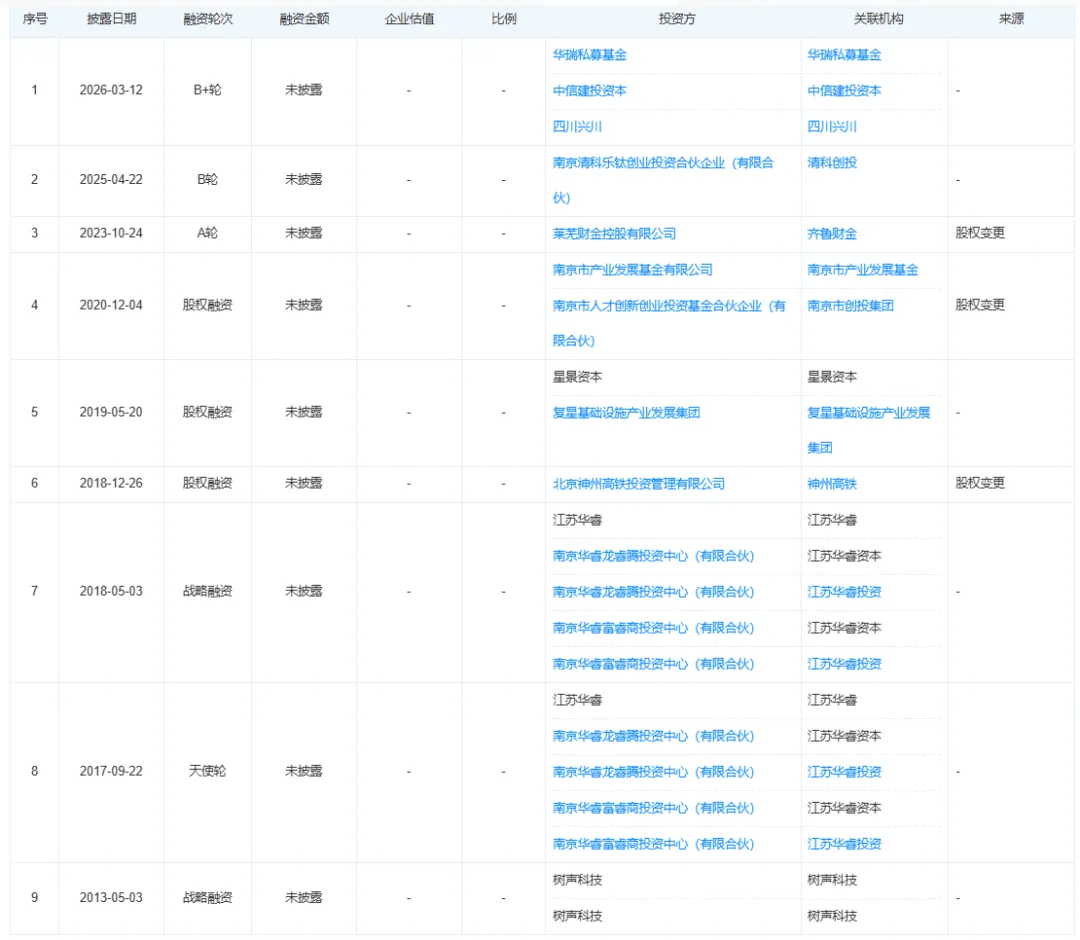Viewport: 1080px width, 940px height.
Task: Open 华瑞私募基金 link in 关联机构 column
Action: tap(844, 55)
